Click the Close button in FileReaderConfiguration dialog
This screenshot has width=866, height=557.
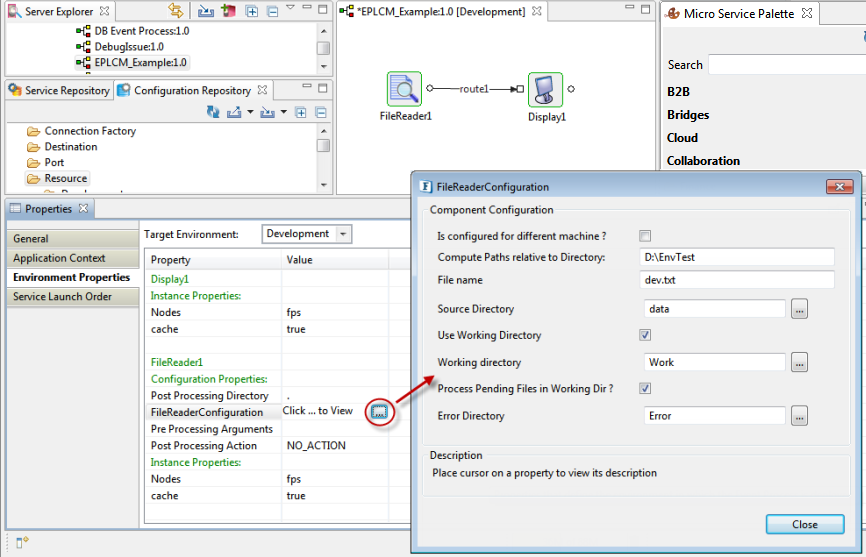point(804,524)
